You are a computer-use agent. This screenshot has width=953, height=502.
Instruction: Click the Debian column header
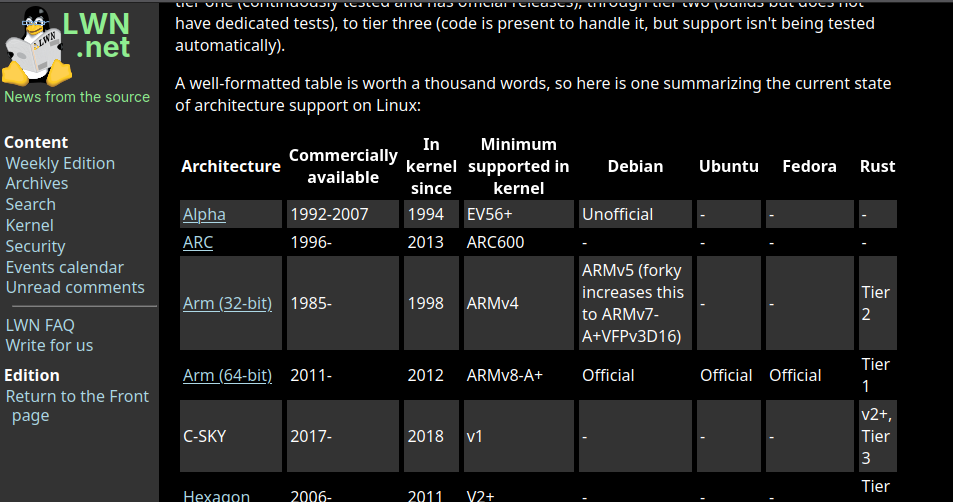click(635, 166)
